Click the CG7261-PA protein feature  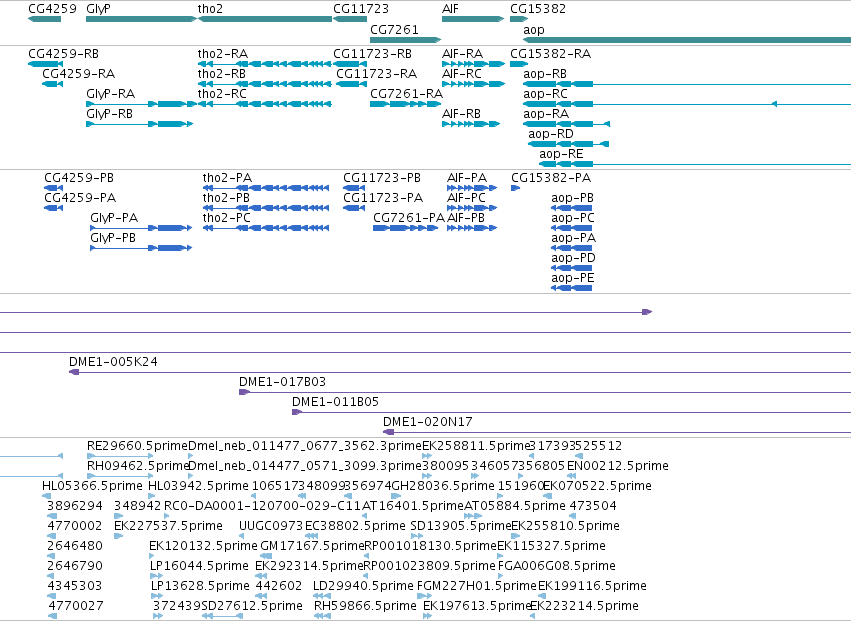pyautogui.click(x=405, y=228)
